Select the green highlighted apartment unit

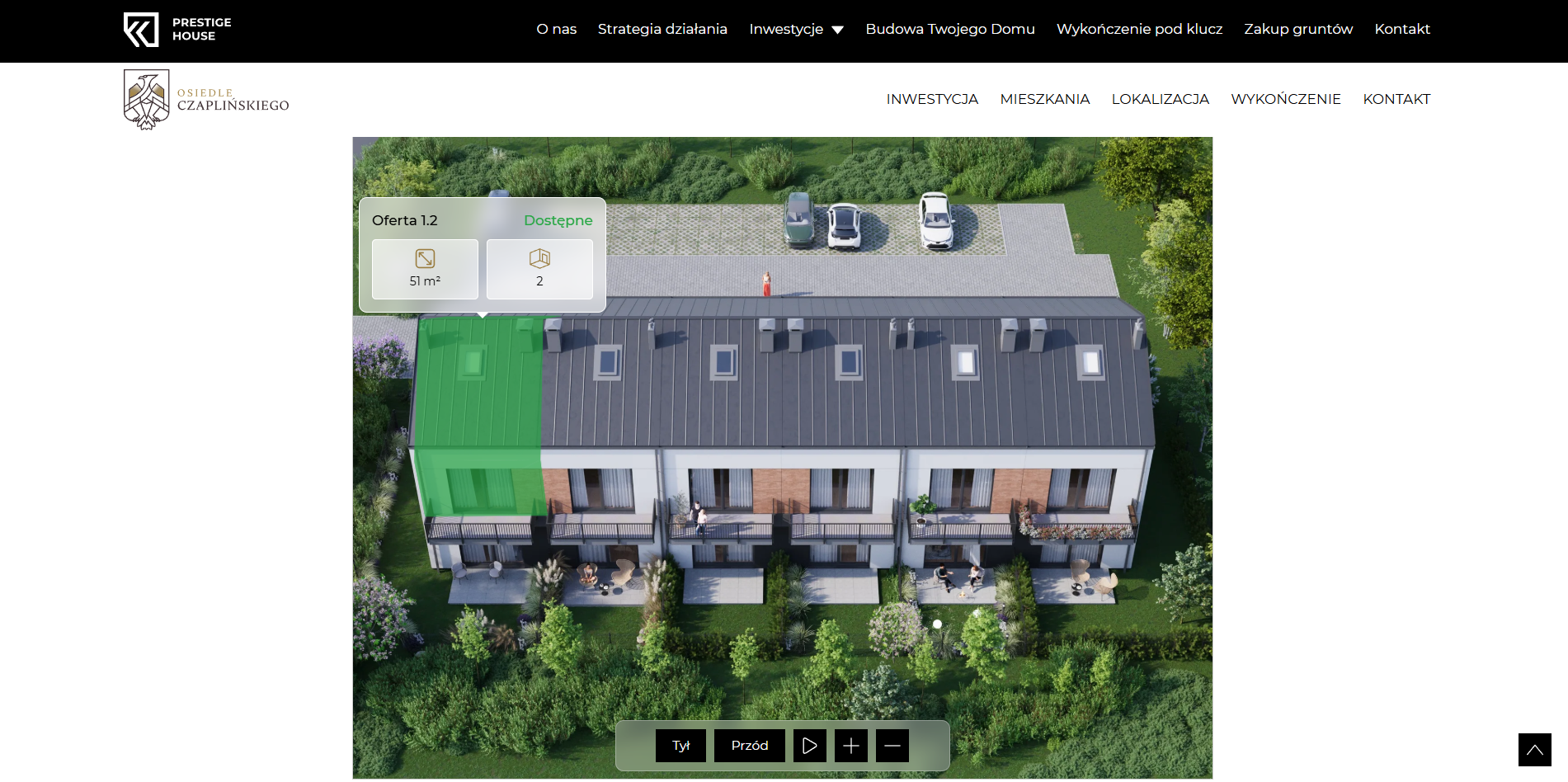(478, 417)
